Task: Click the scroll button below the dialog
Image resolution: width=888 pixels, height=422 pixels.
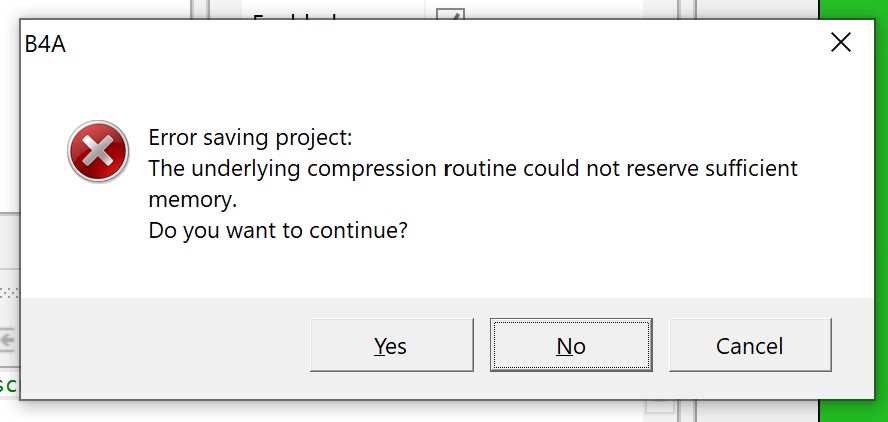Action: pyautogui.click(x=659, y=406)
